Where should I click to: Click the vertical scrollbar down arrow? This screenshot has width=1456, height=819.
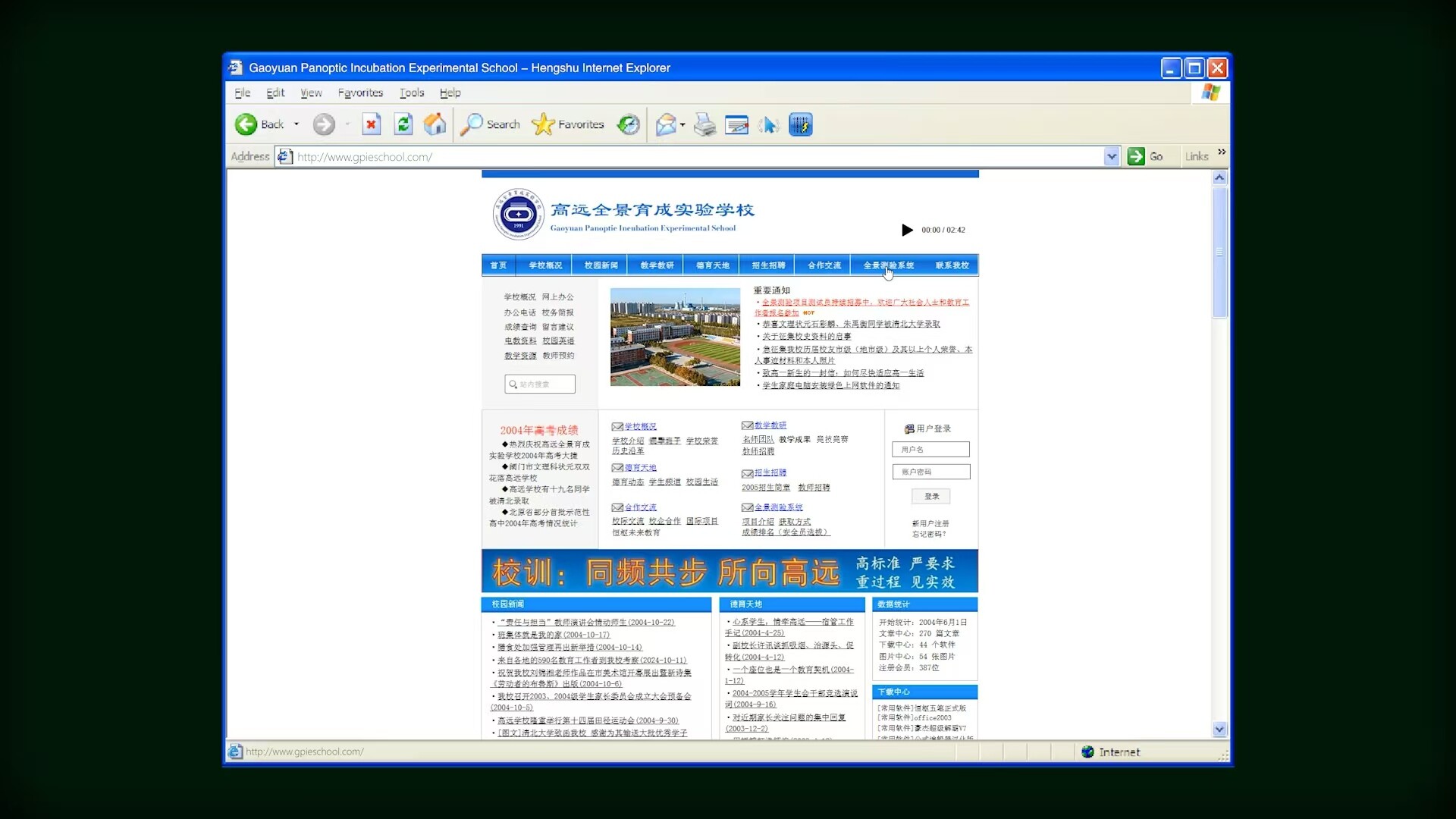click(x=1219, y=730)
